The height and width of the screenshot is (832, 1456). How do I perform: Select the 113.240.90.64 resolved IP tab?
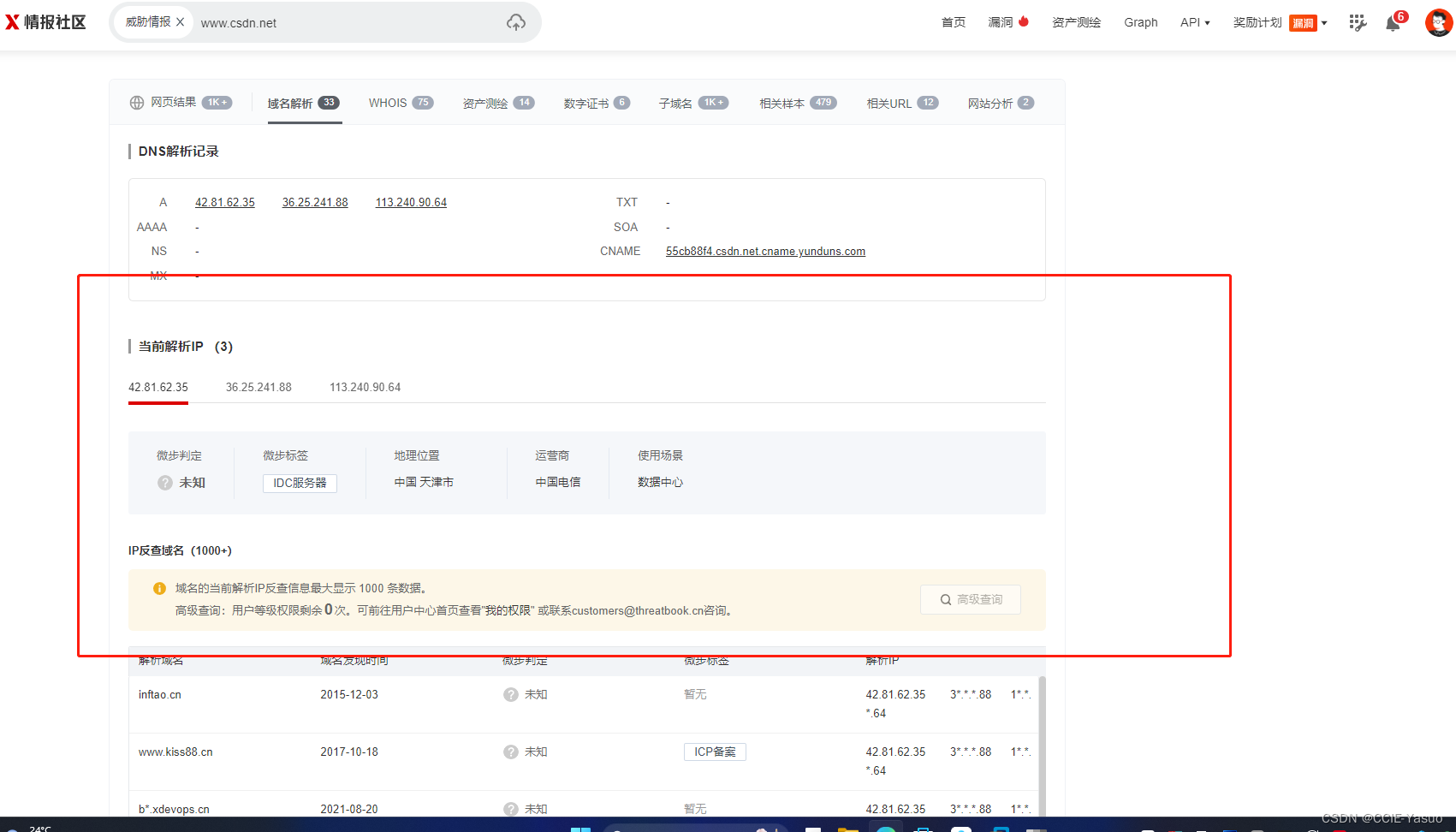[x=365, y=388]
